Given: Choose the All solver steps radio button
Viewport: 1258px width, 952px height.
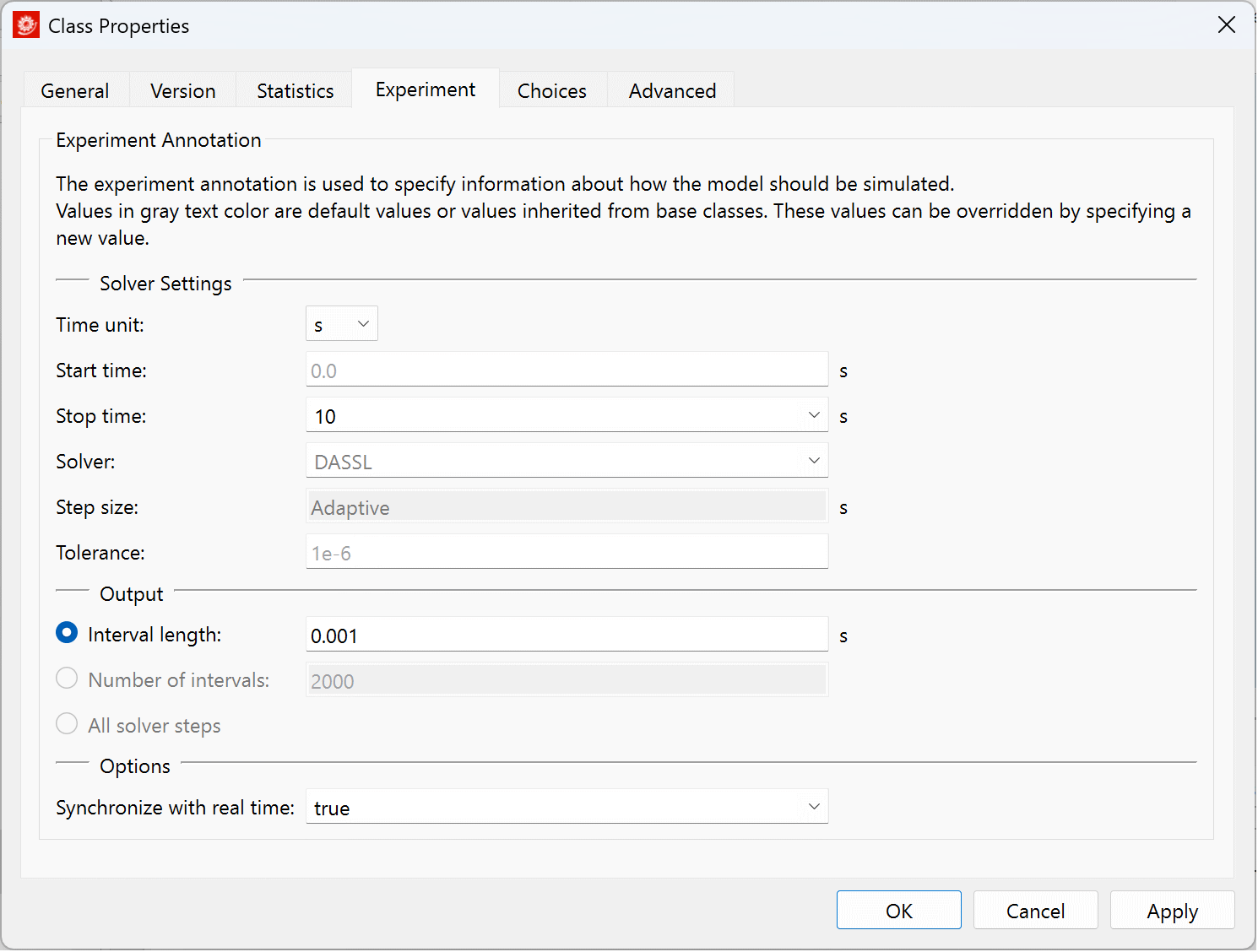Looking at the screenshot, I should pyautogui.click(x=67, y=724).
